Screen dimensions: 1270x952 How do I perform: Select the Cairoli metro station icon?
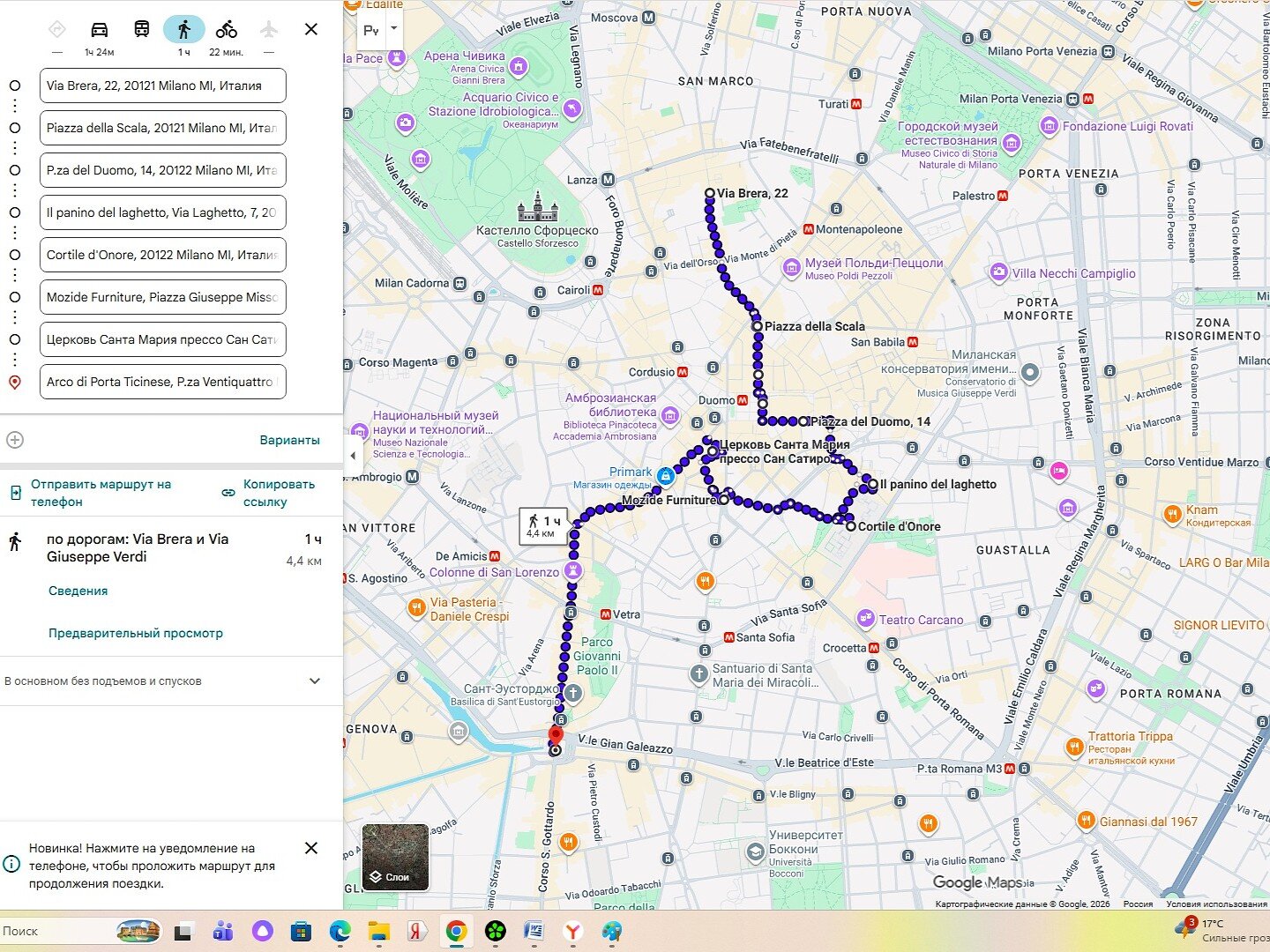pos(598,290)
